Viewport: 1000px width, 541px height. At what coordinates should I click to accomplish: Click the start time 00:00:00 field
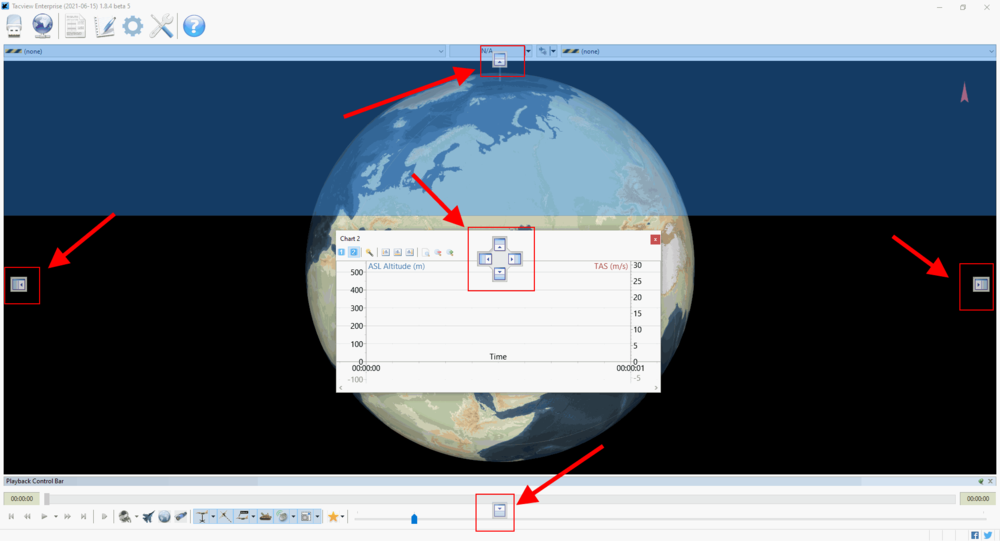click(x=22, y=499)
